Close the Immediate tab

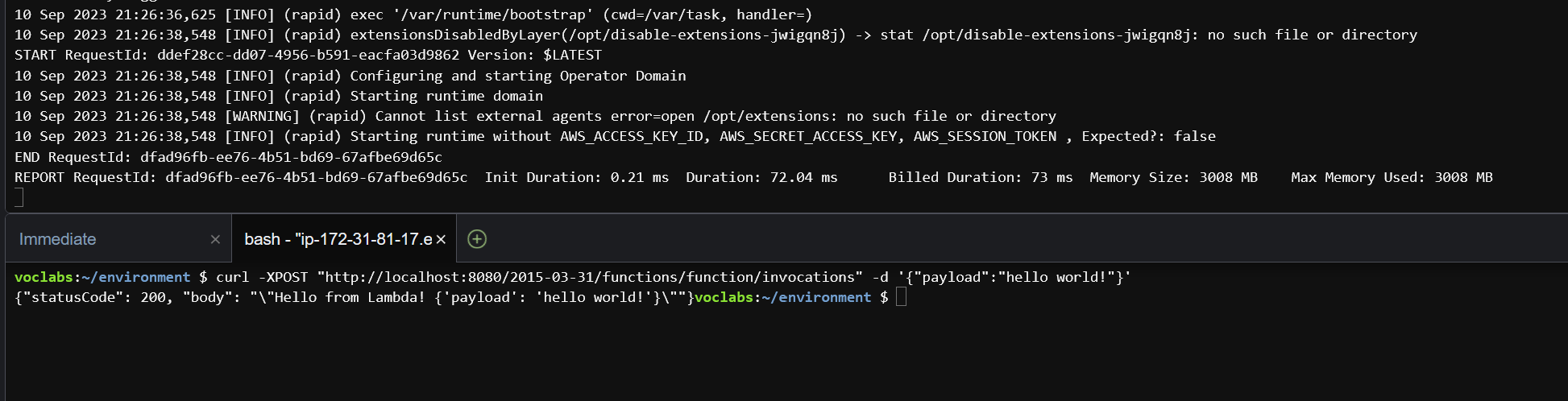(x=215, y=239)
